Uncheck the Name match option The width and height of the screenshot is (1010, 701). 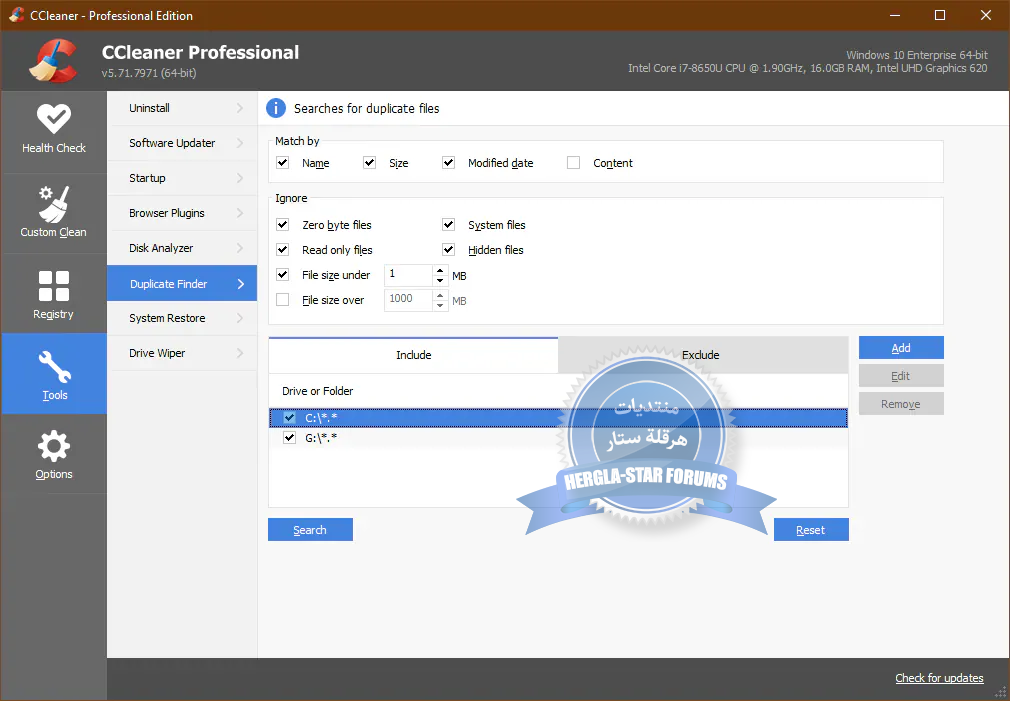[282, 162]
